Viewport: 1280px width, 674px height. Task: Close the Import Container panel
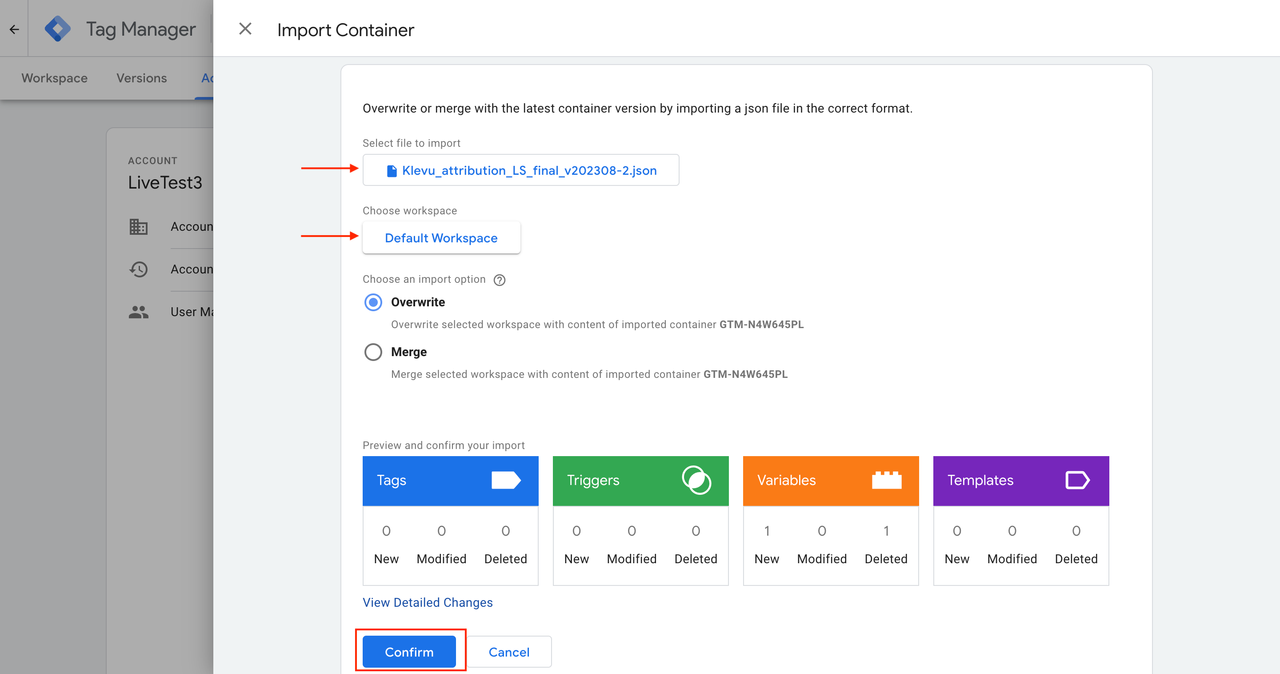tap(245, 29)
